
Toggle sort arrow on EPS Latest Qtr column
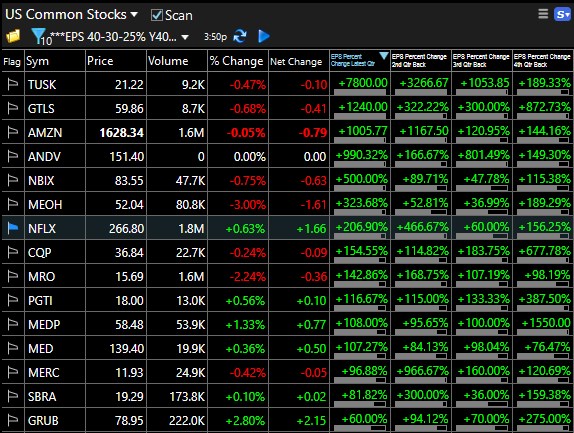(384, 56)
